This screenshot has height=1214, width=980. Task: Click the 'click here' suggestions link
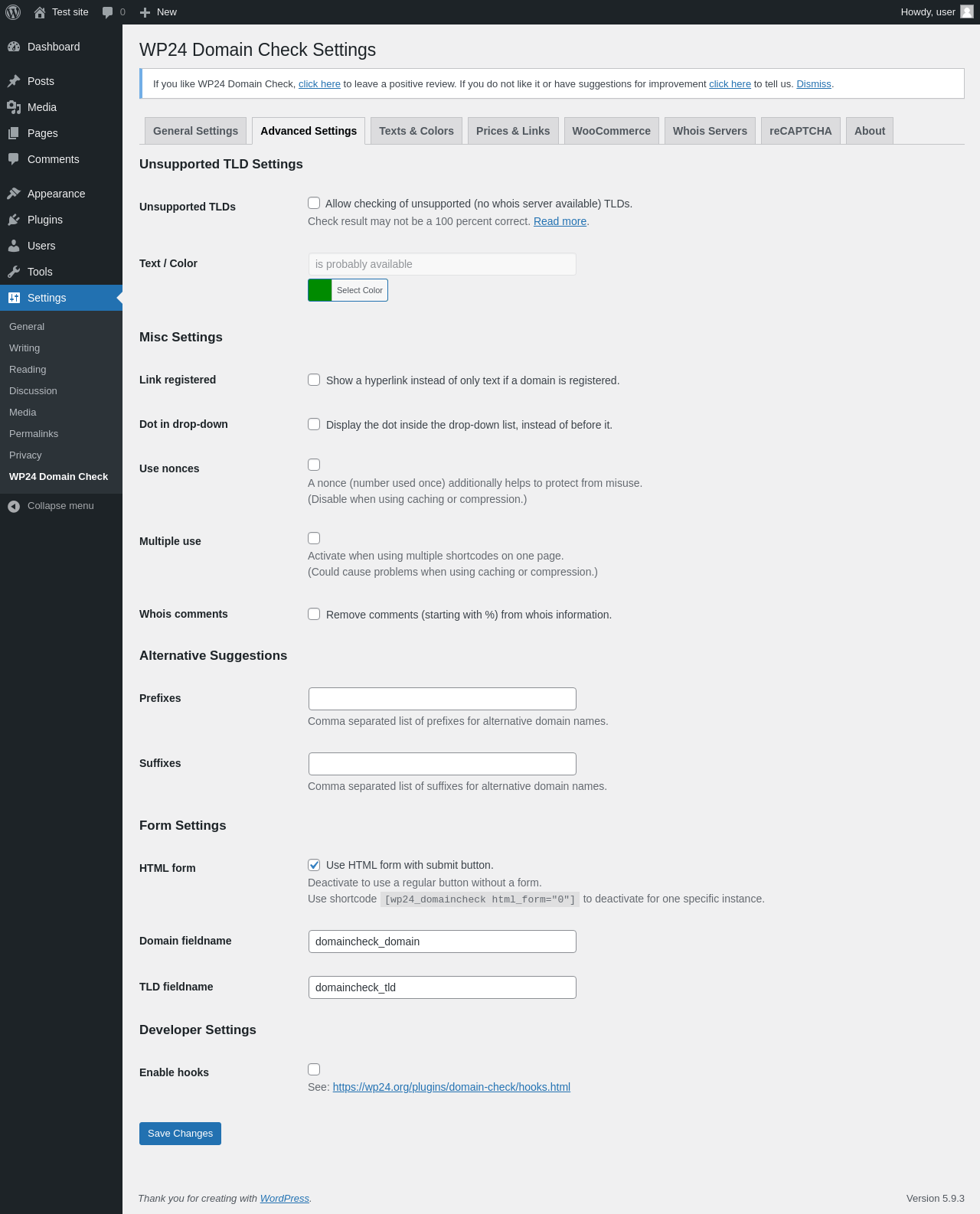pyautogui.click(x=730, y=84)
